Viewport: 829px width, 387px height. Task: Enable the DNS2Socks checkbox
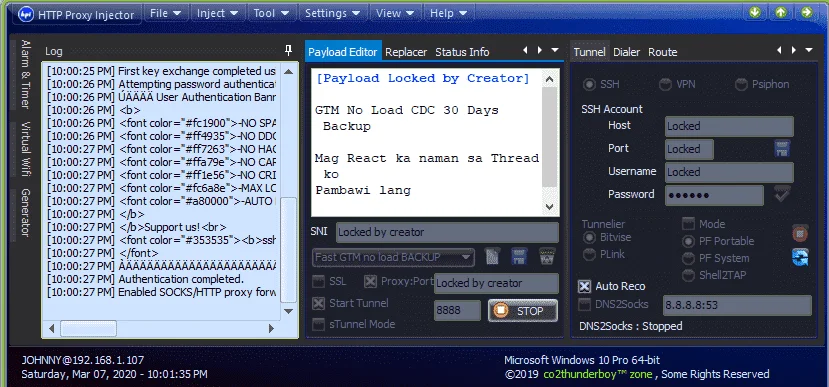click(x=584, y=304)
